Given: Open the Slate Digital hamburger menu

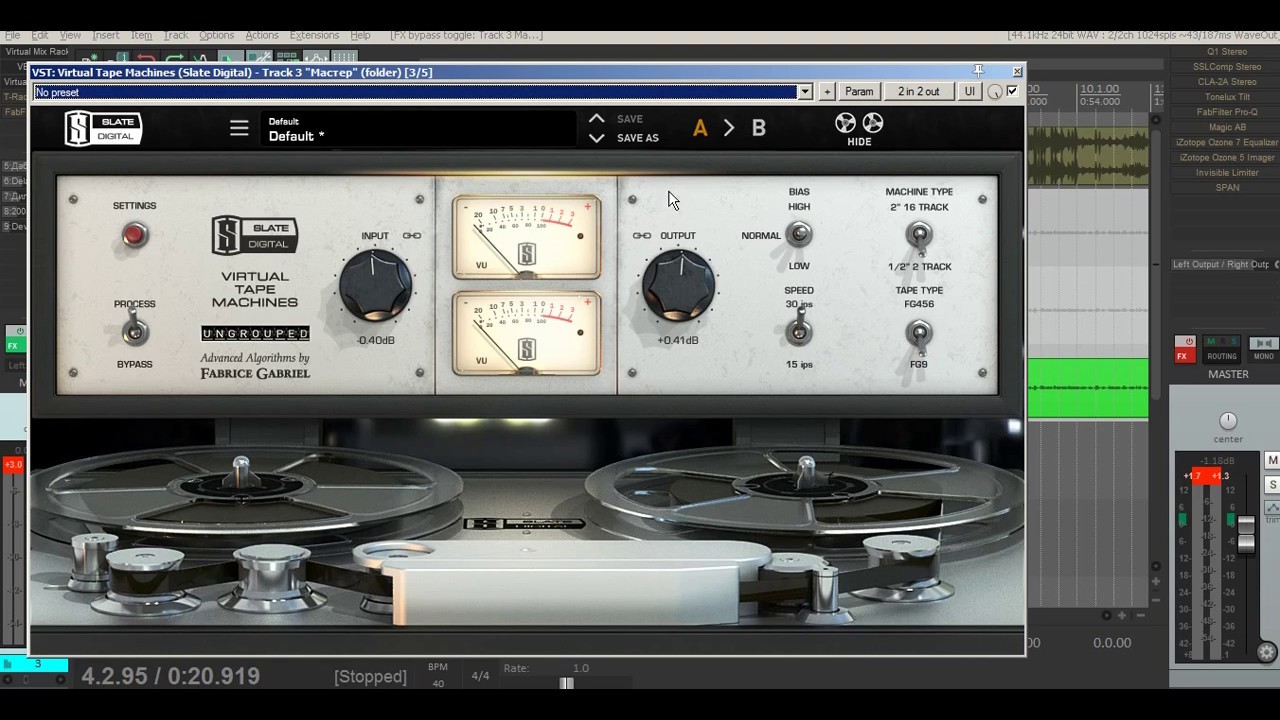Looking at the screenshot, I should [x=239, y=128].
